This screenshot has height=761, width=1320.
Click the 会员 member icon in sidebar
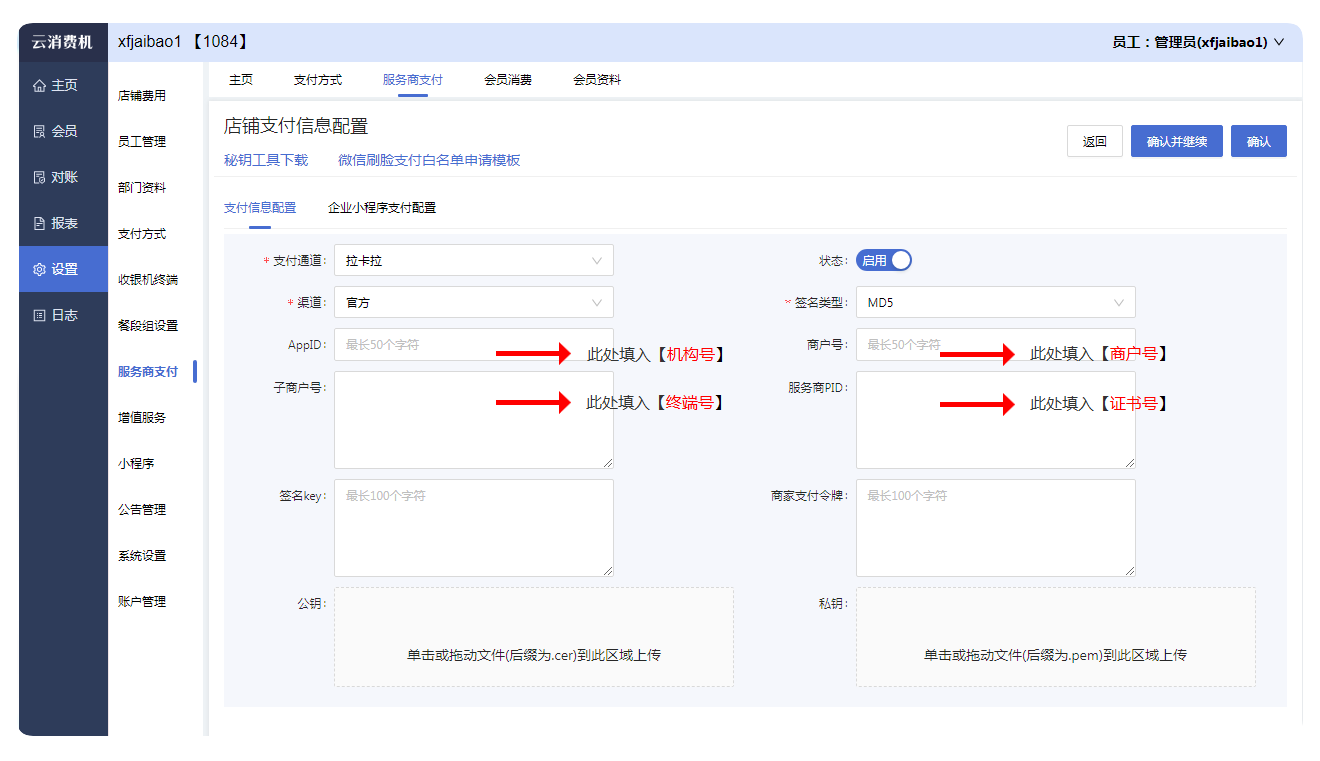coord(39,132)
